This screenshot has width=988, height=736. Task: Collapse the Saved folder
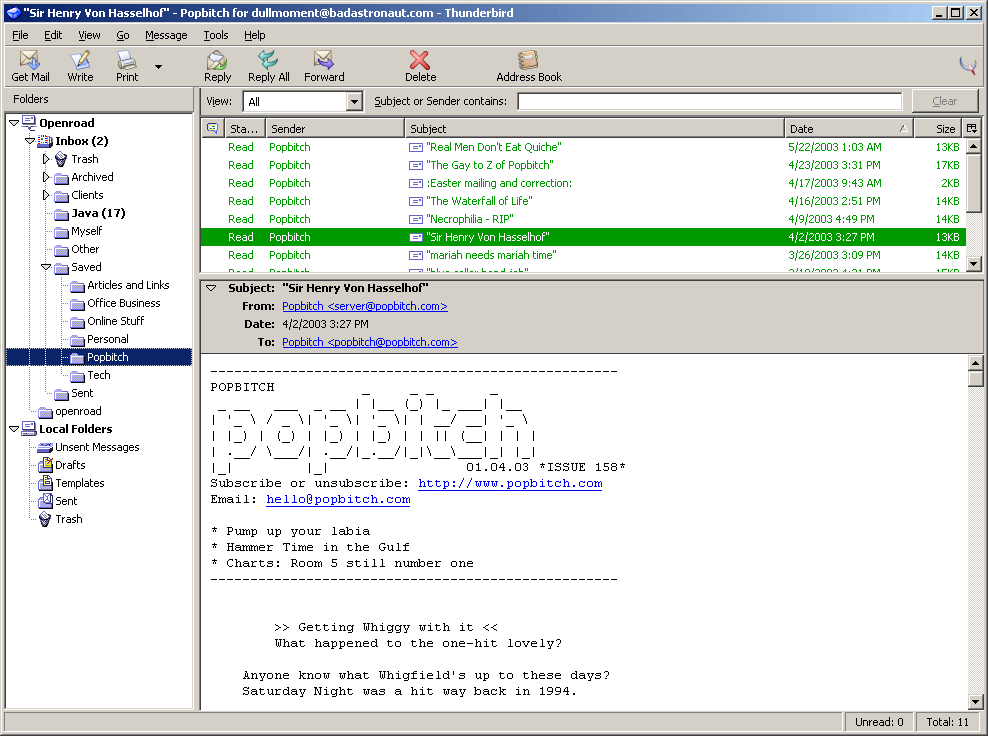[x=46, y=267]
